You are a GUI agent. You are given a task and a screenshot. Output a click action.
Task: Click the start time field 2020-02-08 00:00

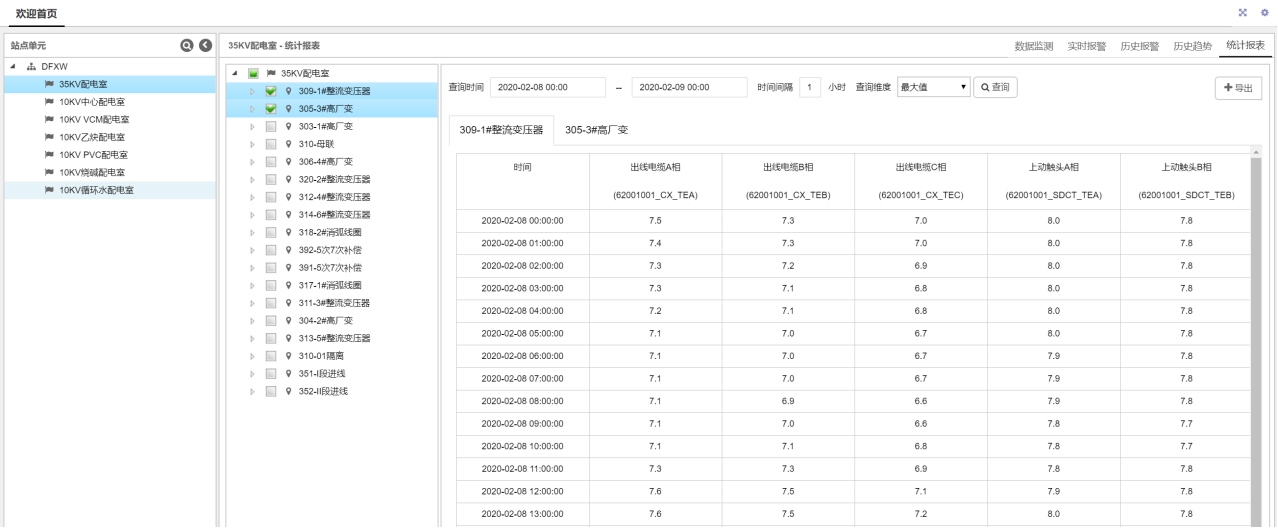548,87
